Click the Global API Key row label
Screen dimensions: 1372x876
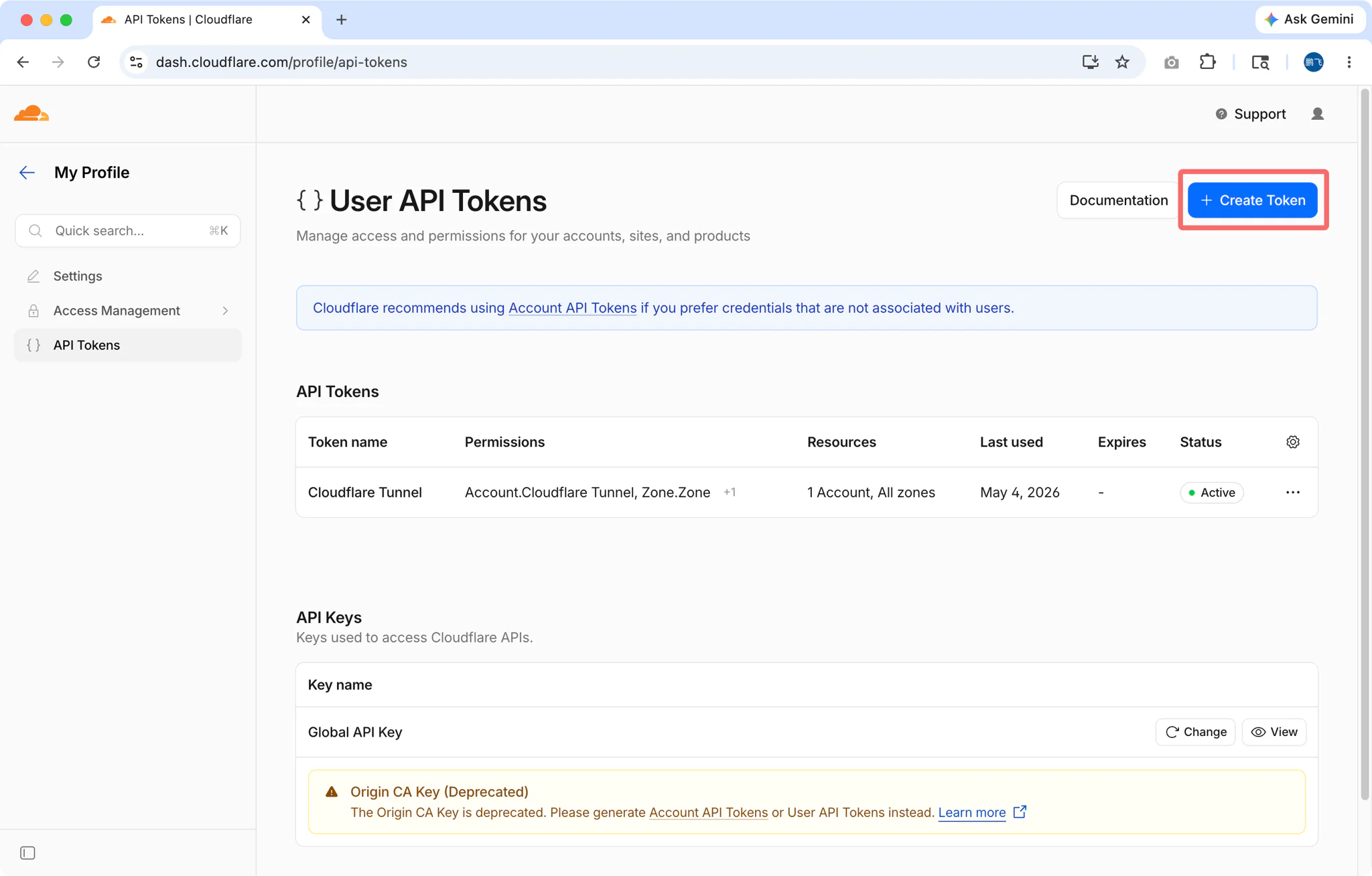pos(355,732)
